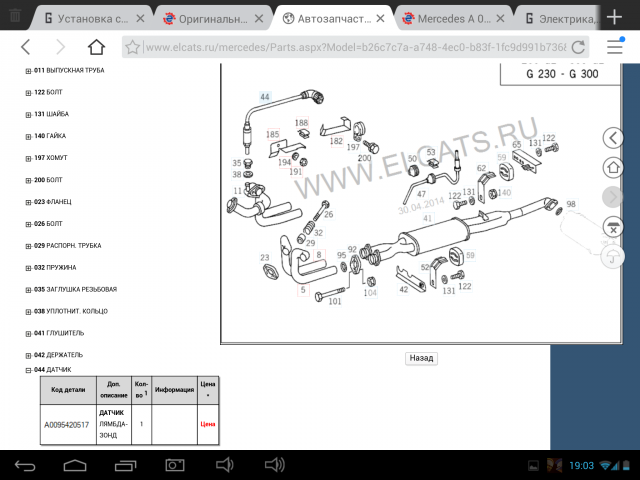This screenshot has width=640, height=480.
Task: Tap floating forward chevron button
Action: tap(613, 197)
